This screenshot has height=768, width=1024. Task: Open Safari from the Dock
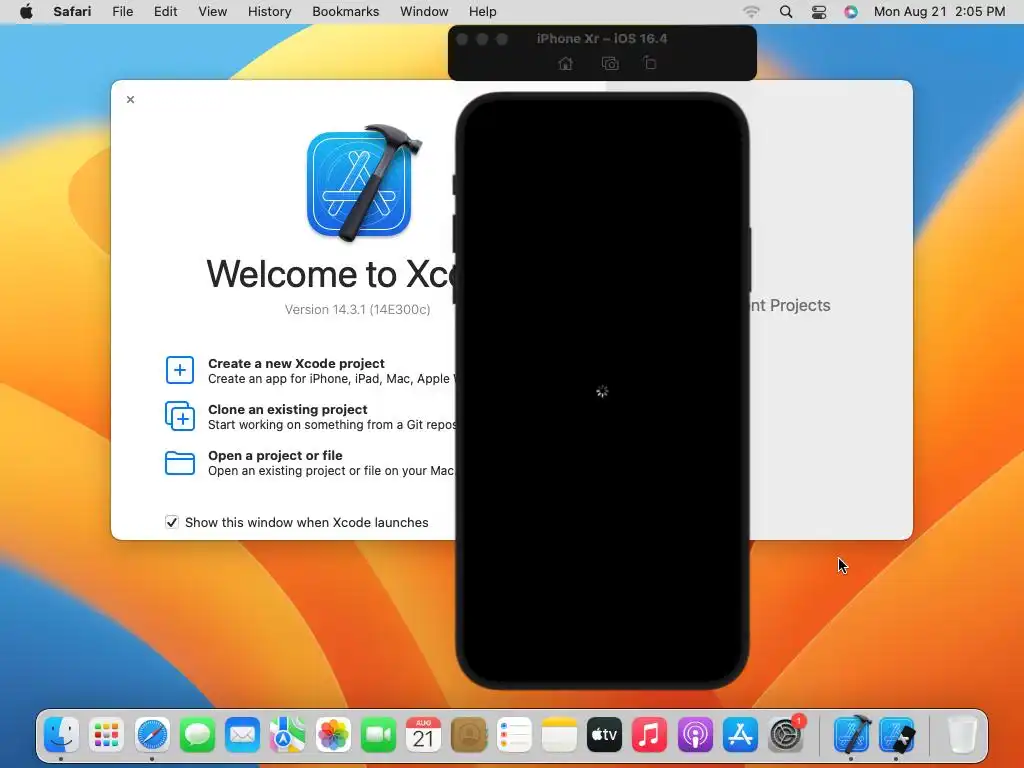(152, 735)
